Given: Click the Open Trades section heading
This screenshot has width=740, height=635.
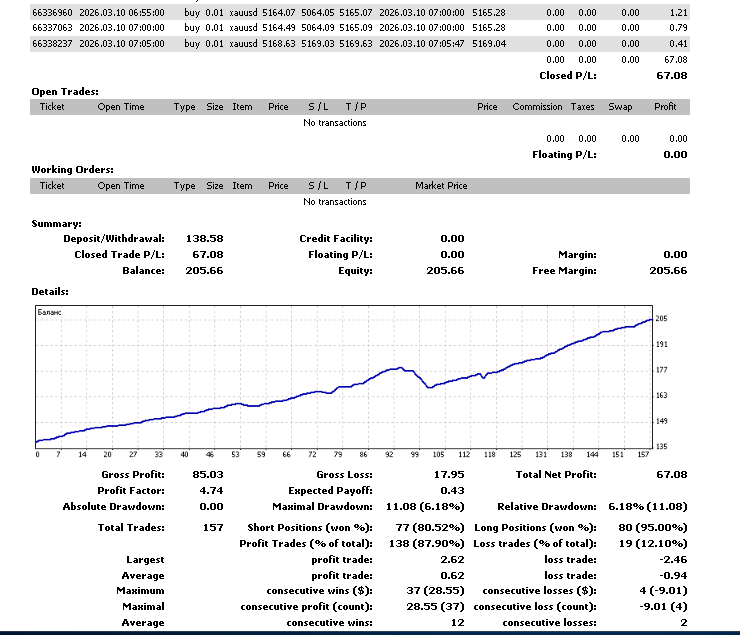Looking at the screenshot, I should tap(64, 91).
